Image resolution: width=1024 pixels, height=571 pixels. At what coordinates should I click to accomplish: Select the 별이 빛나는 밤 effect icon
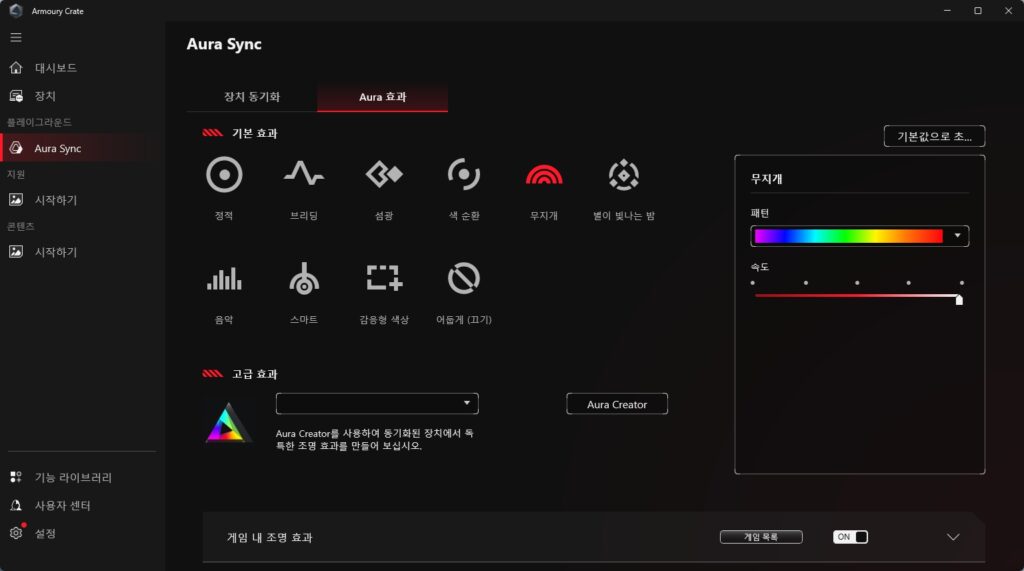pos(624,175)
